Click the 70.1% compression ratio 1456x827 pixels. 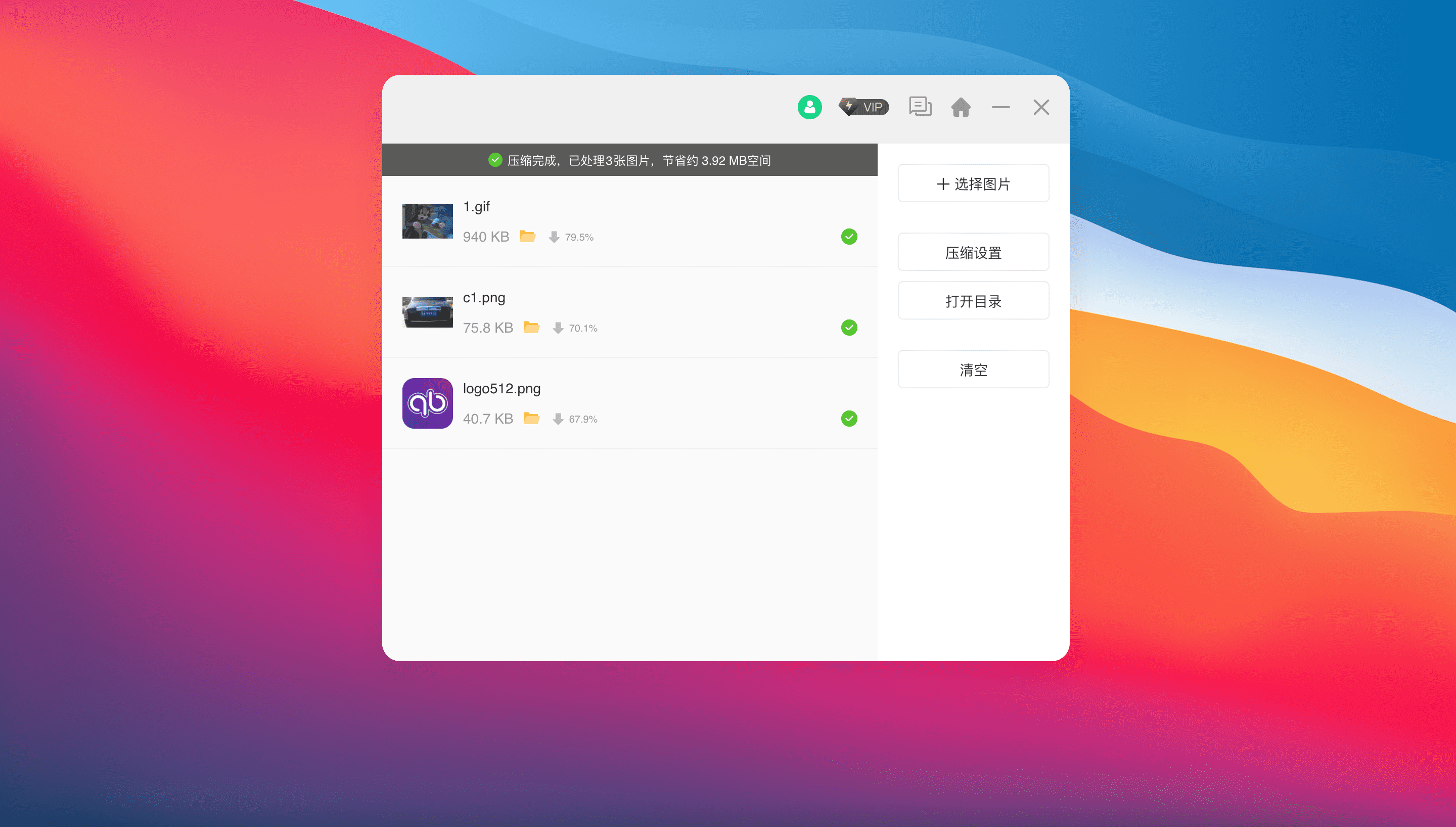click(x=583, y=328)
